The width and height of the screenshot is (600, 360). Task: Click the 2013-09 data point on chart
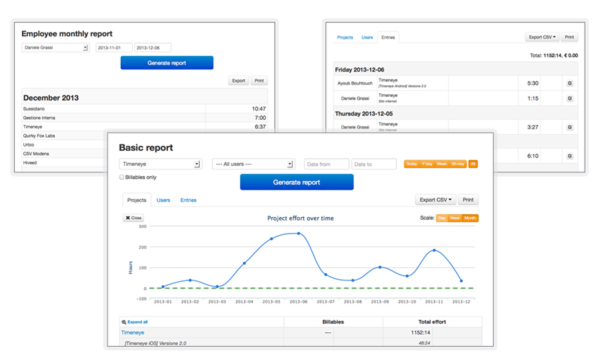click(x=380, y=267)
